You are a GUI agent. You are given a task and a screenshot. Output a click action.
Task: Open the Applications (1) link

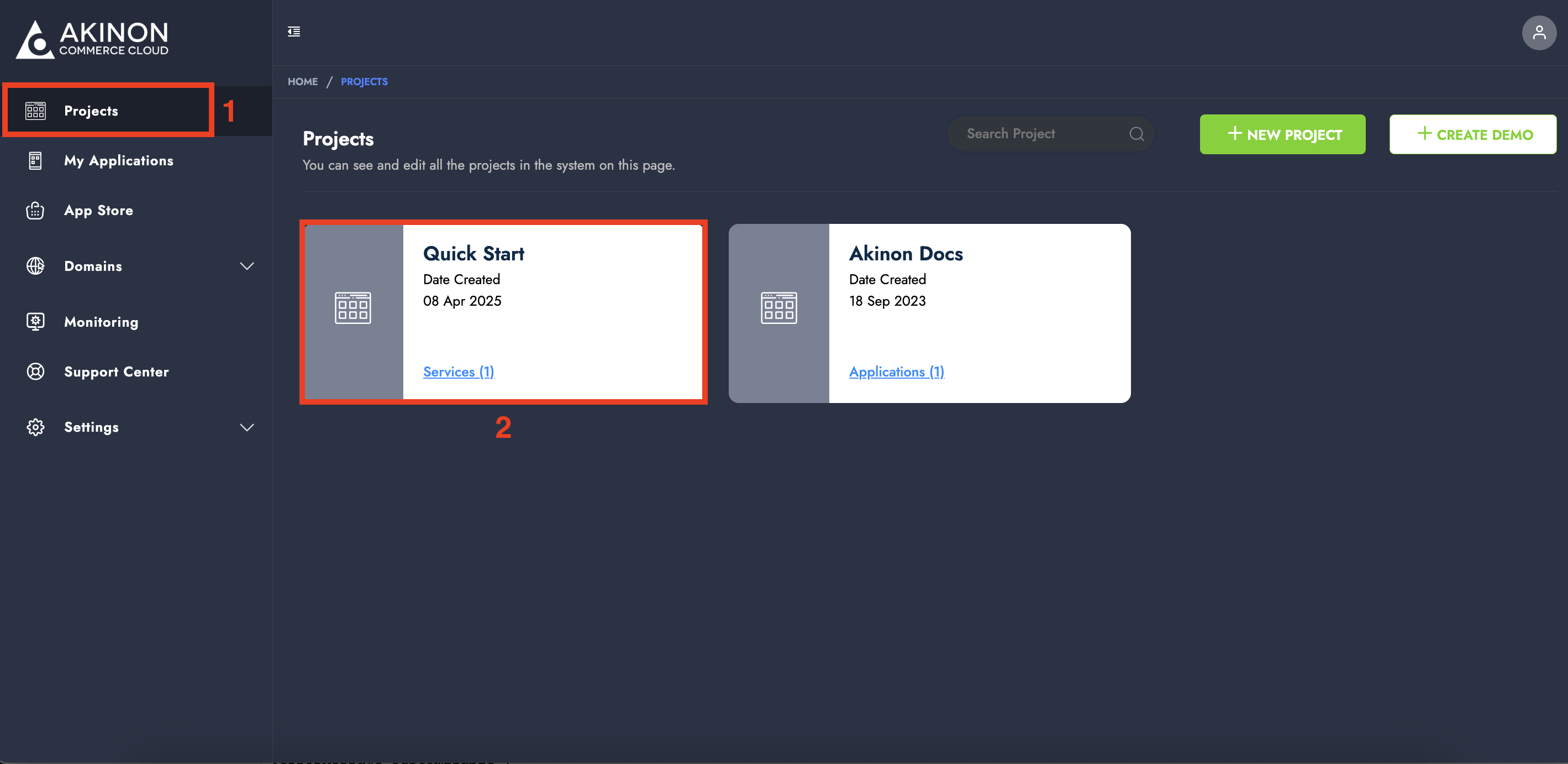(896, 371)
